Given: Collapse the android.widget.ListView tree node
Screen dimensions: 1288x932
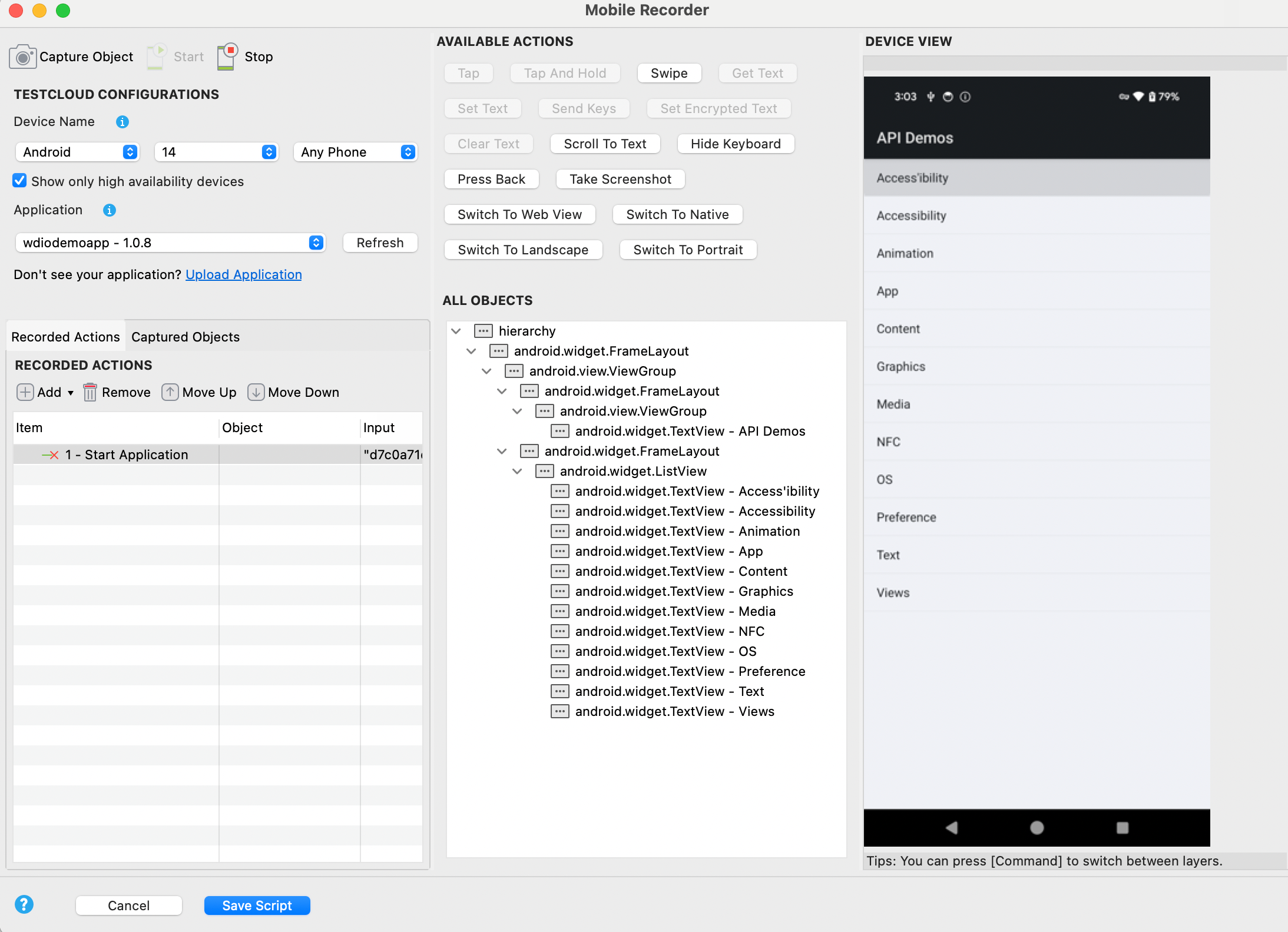Looking at the screenshot, I should [x=517, y=471].
